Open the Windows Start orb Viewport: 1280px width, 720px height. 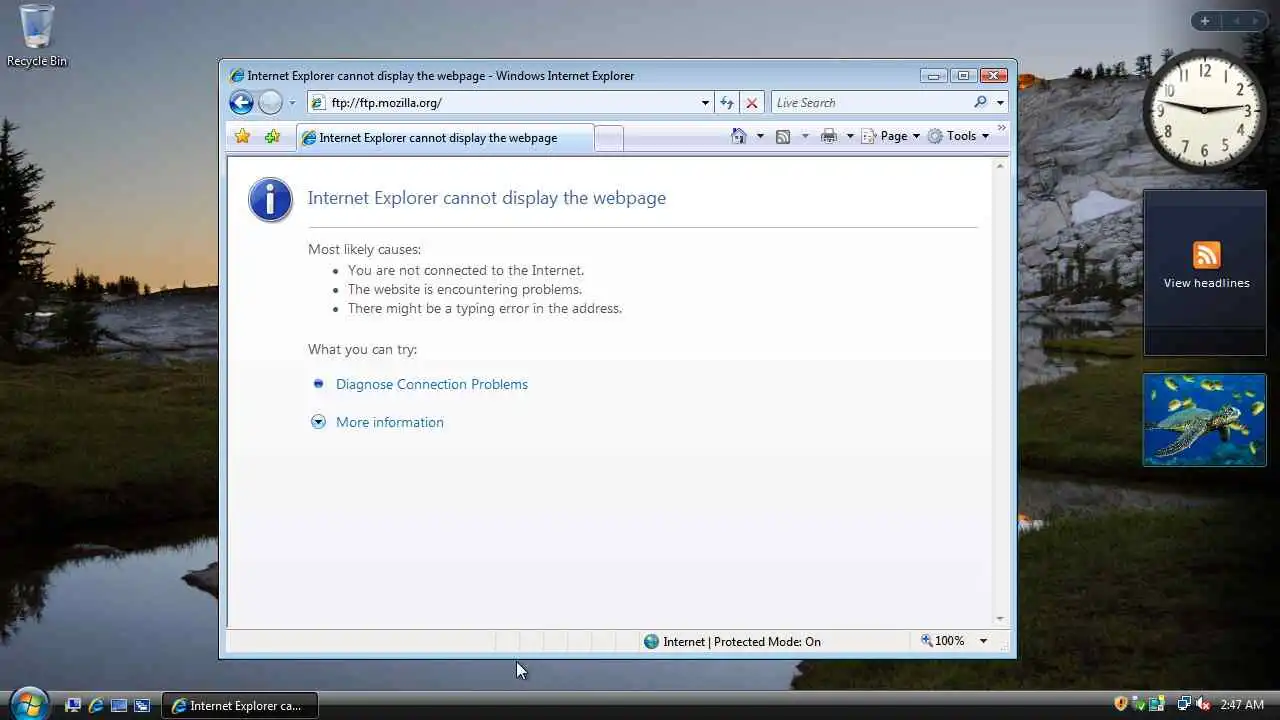click(x=28, y=704)
